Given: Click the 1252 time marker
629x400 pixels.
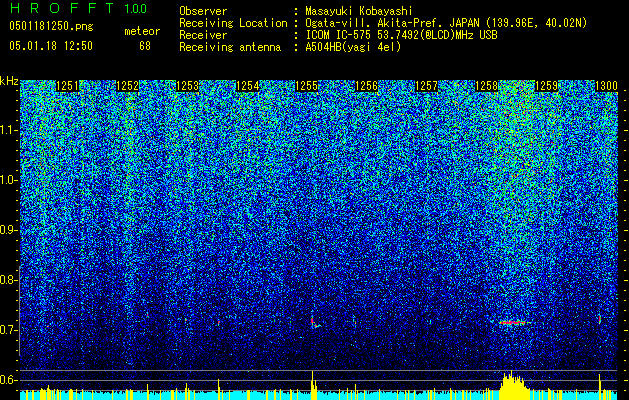Looking at the screenshot, I should 128,86.
